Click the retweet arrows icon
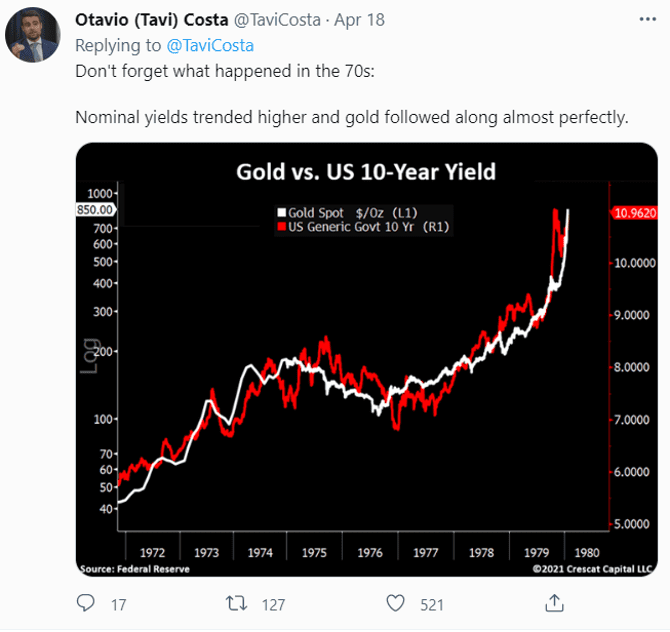This screenshot has width=670, height=632. tap(238, 603)
